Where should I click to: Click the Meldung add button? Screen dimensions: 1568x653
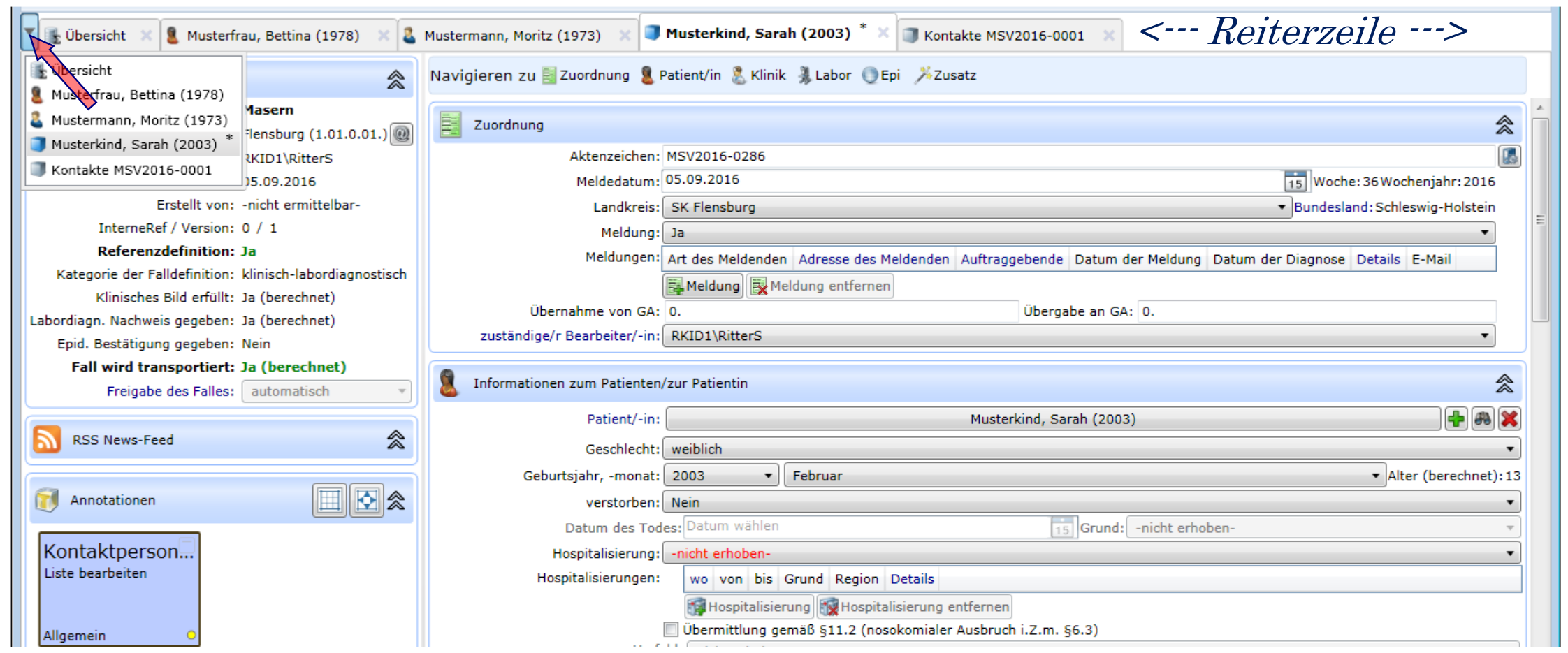click(703, 286)
